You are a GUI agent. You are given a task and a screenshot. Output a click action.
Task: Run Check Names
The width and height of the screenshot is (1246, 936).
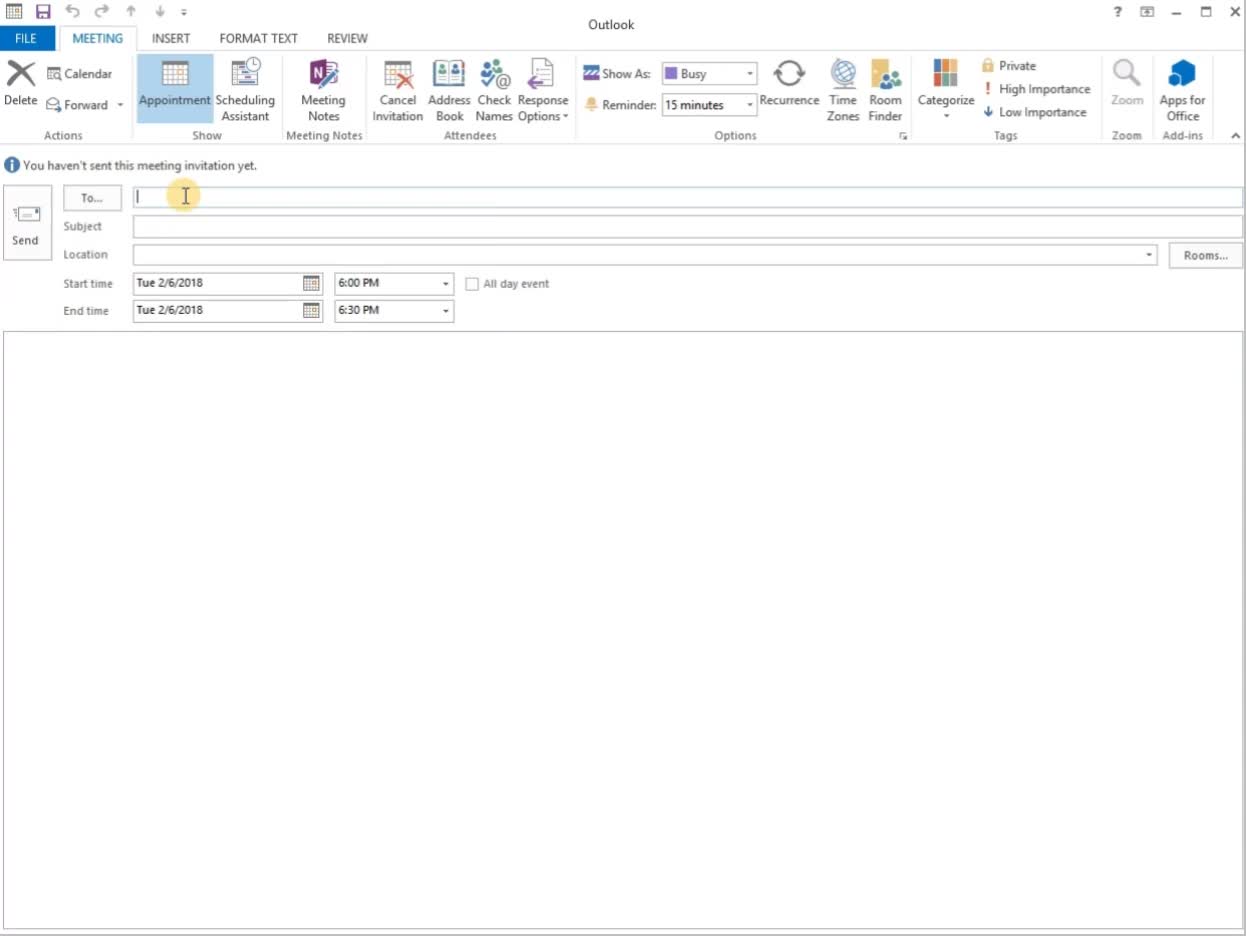click(494, 88)
